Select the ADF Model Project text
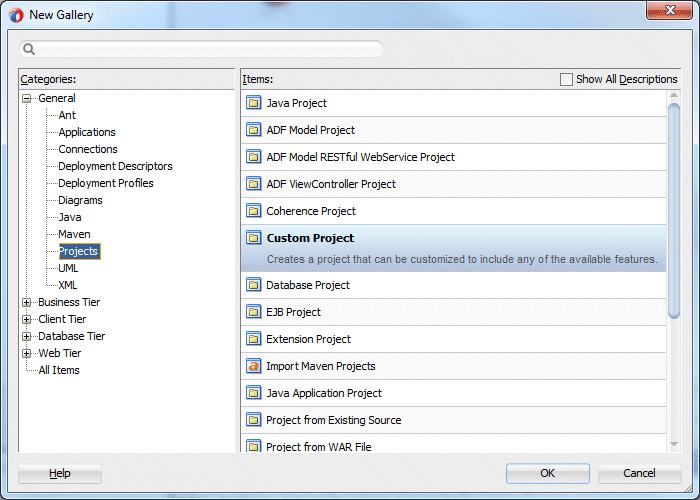 (x=311, y=130)
